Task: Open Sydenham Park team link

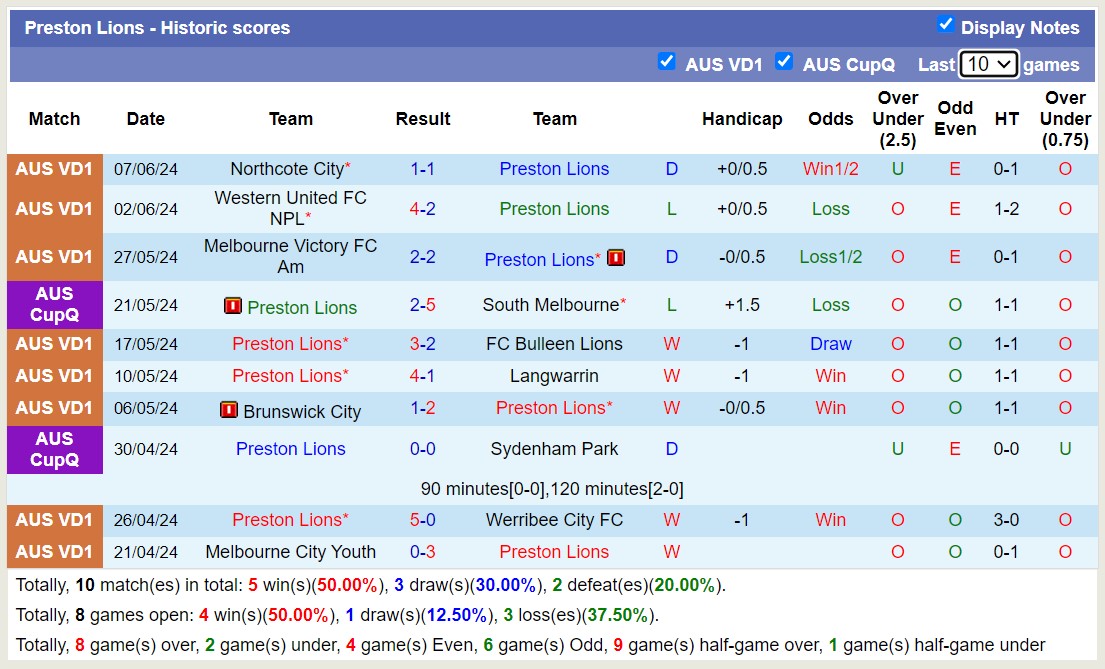Action: pyautogui.click(x=554, y=449)
